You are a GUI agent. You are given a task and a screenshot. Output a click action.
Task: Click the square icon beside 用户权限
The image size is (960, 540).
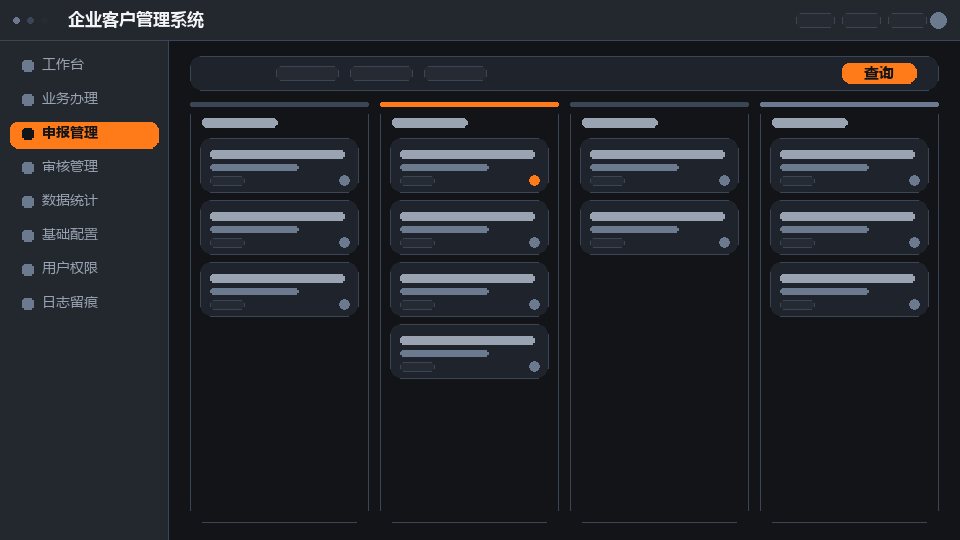pos(28,269)
